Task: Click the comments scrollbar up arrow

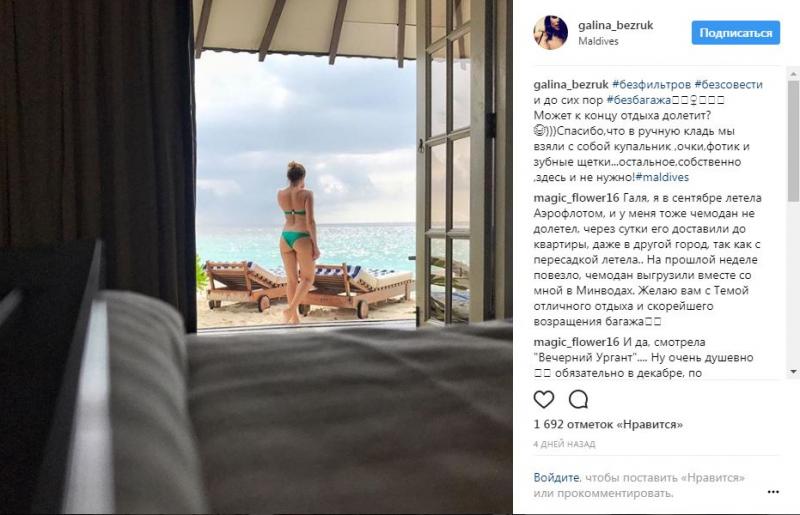Action: click(x=793, y=75)
